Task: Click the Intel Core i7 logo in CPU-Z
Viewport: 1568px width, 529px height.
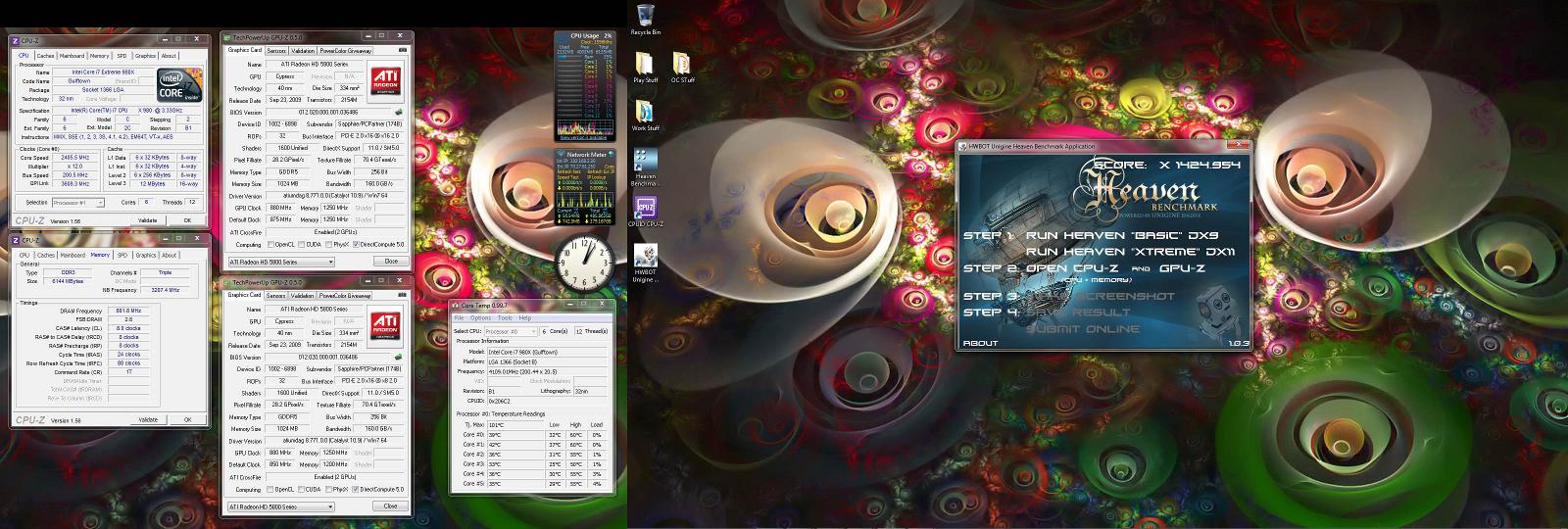Action: tap(180, 85)
